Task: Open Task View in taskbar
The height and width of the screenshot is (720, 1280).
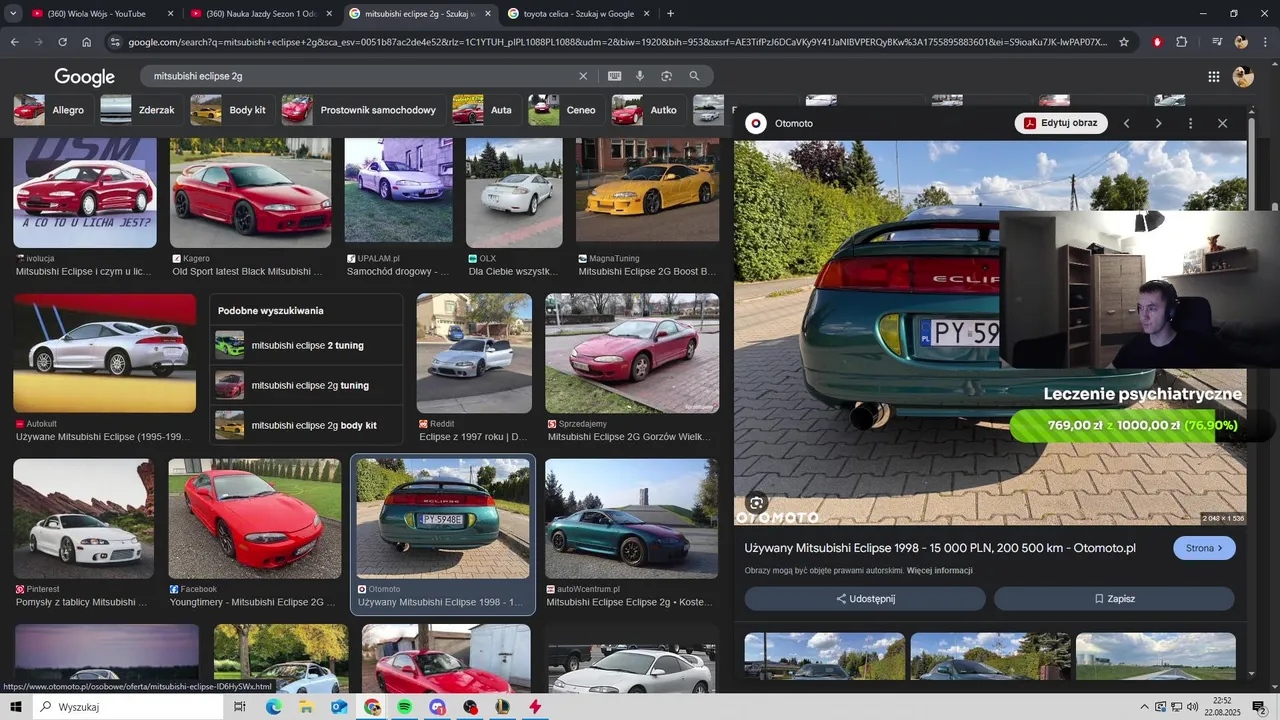Action: tap(240, 707)
